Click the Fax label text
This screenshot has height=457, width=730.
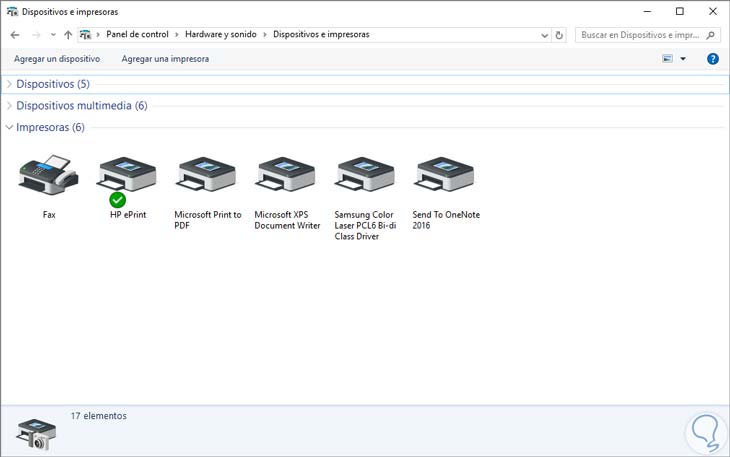tap(49, 215)
